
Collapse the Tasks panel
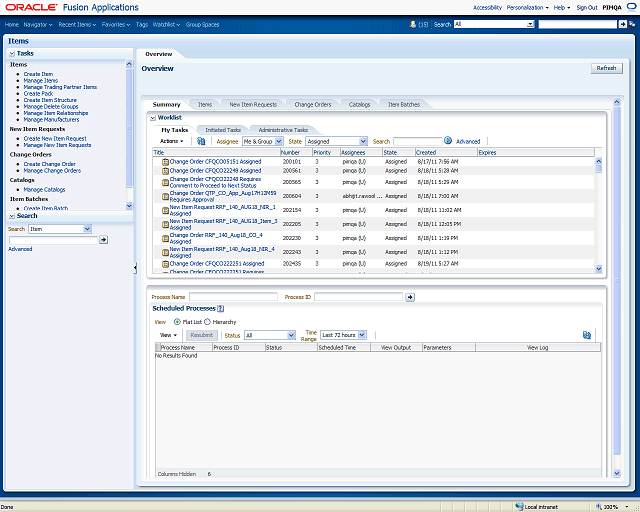(12, 53)
